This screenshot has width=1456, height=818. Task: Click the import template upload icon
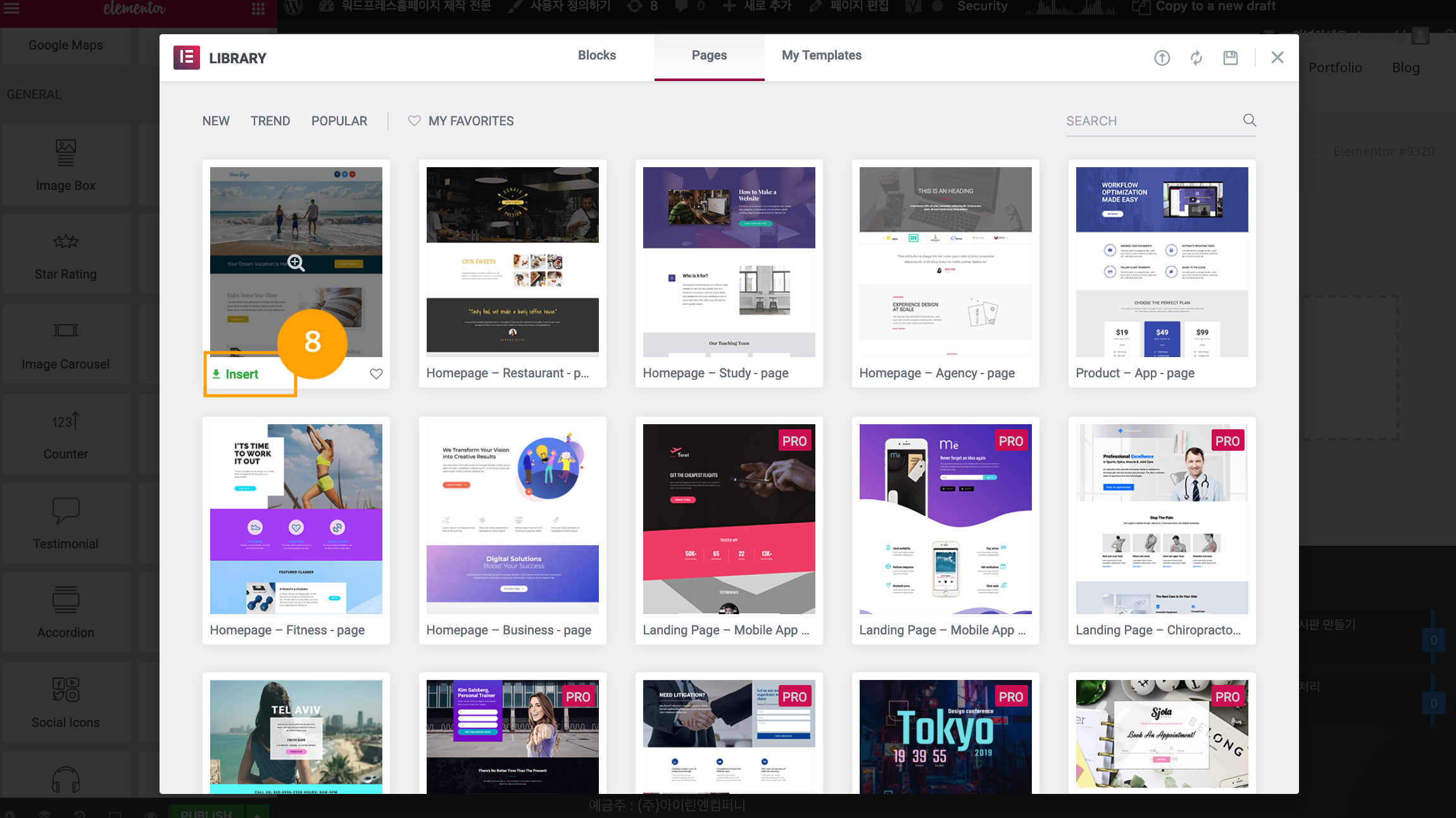[1162, 58]
